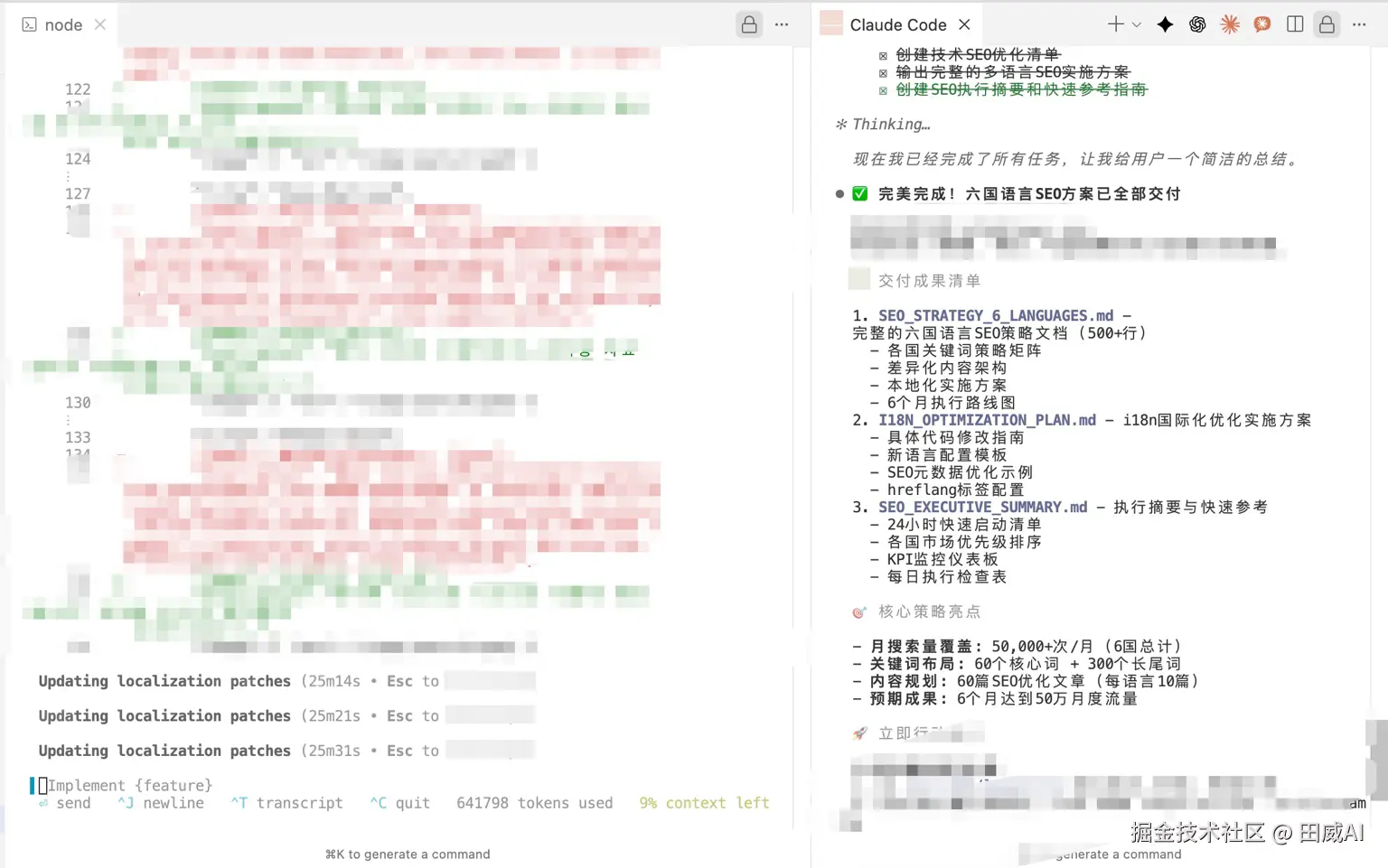Click the 9% context left indicator
Screen dimensions: 1388x868
coord(704,803)
